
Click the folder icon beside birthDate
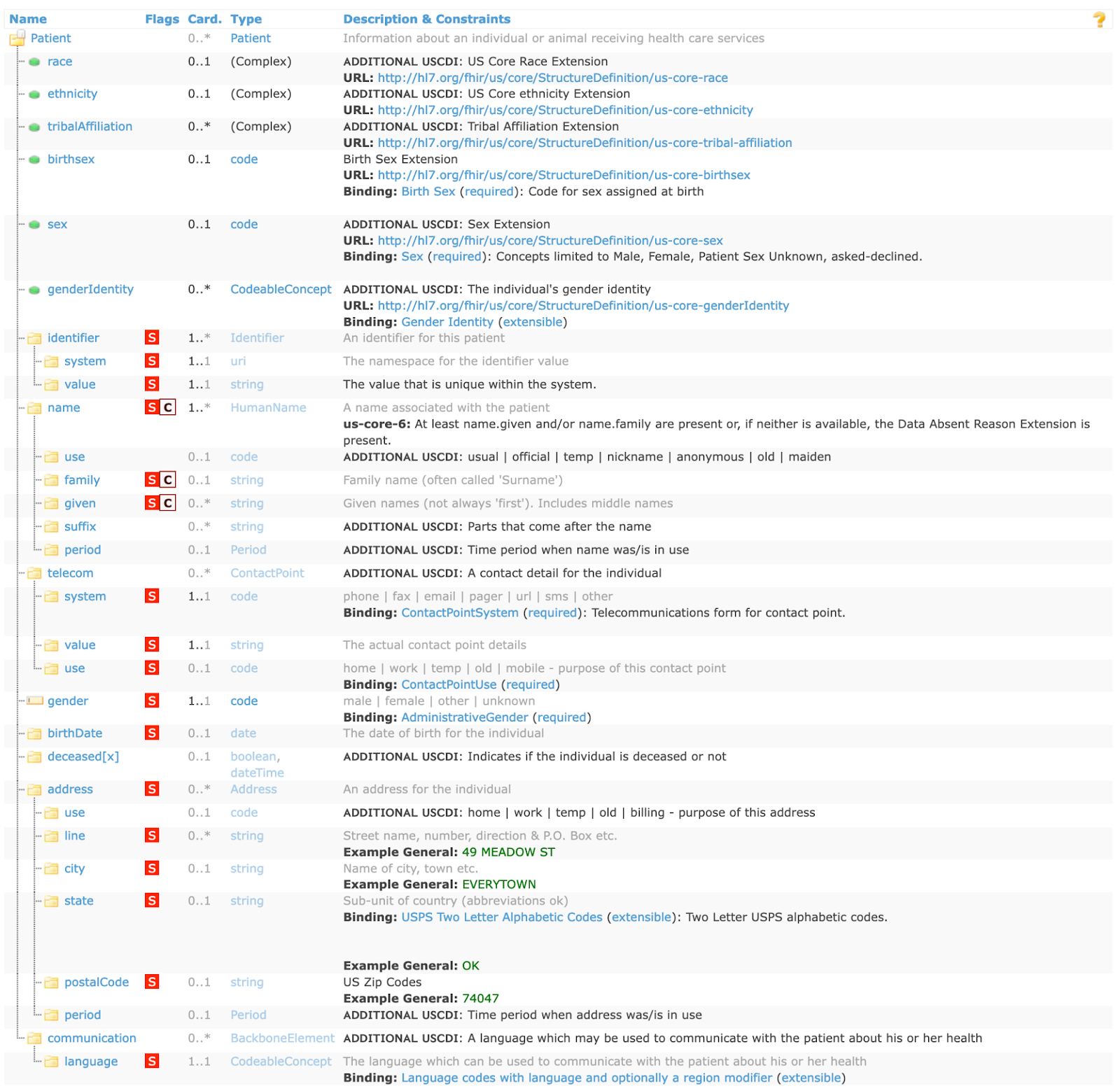[x=35, y=733]
